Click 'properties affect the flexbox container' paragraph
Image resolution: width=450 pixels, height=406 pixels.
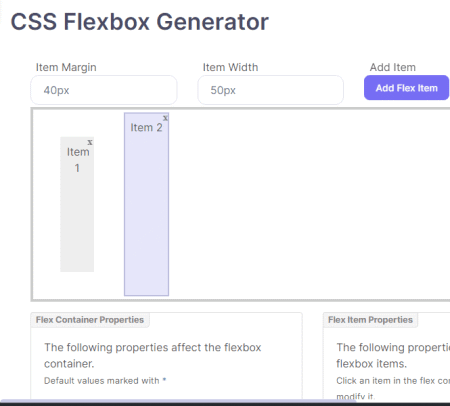coord(153,355)
